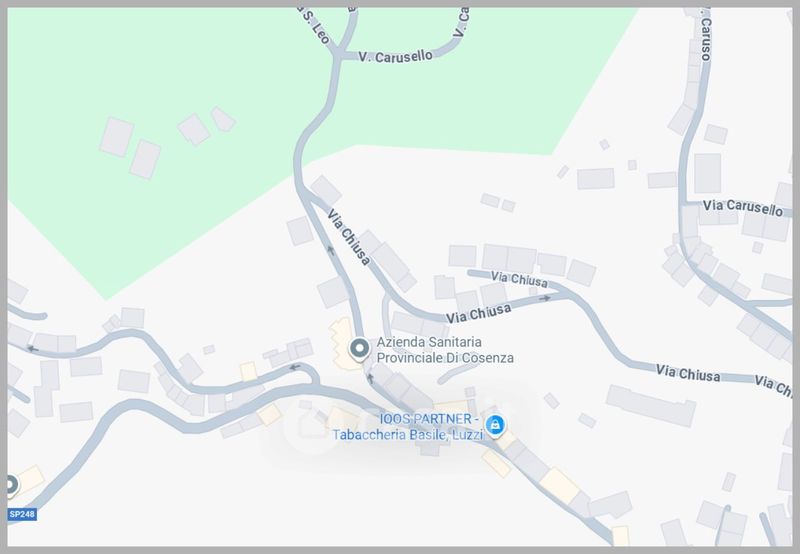
Task: Click the one-way arrow on eastbound Via Chiusa
Action: (x=545, y=298)
